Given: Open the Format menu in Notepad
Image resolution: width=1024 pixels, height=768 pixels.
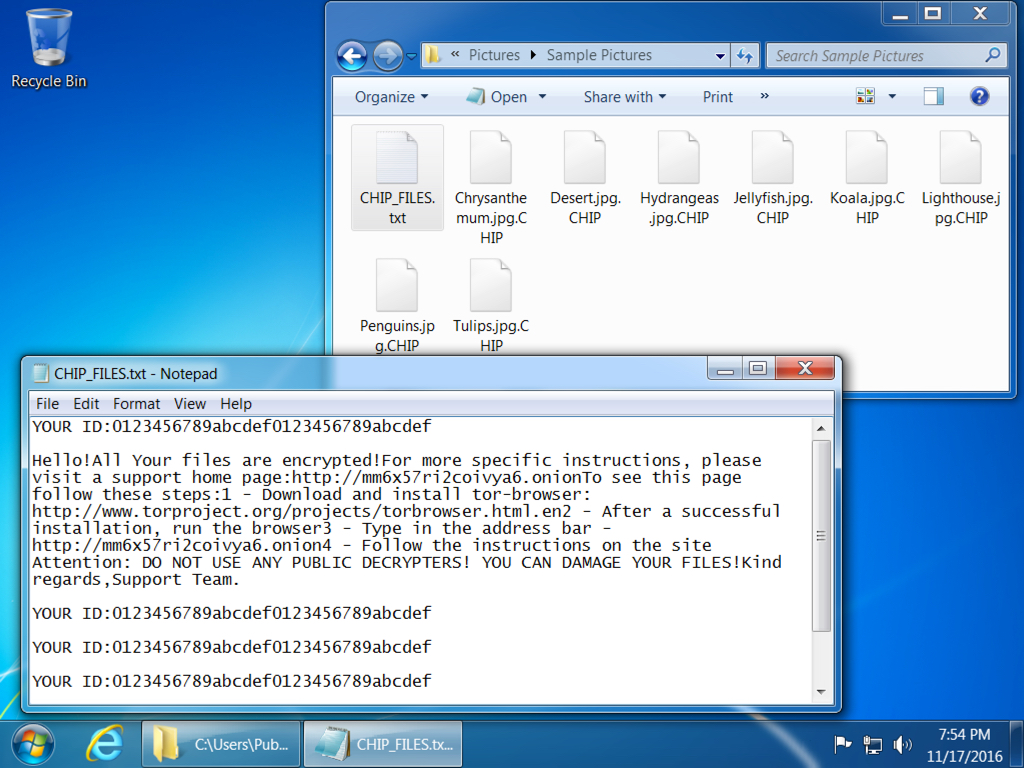Looking at the screenshot, I should (x=136, y=404).
